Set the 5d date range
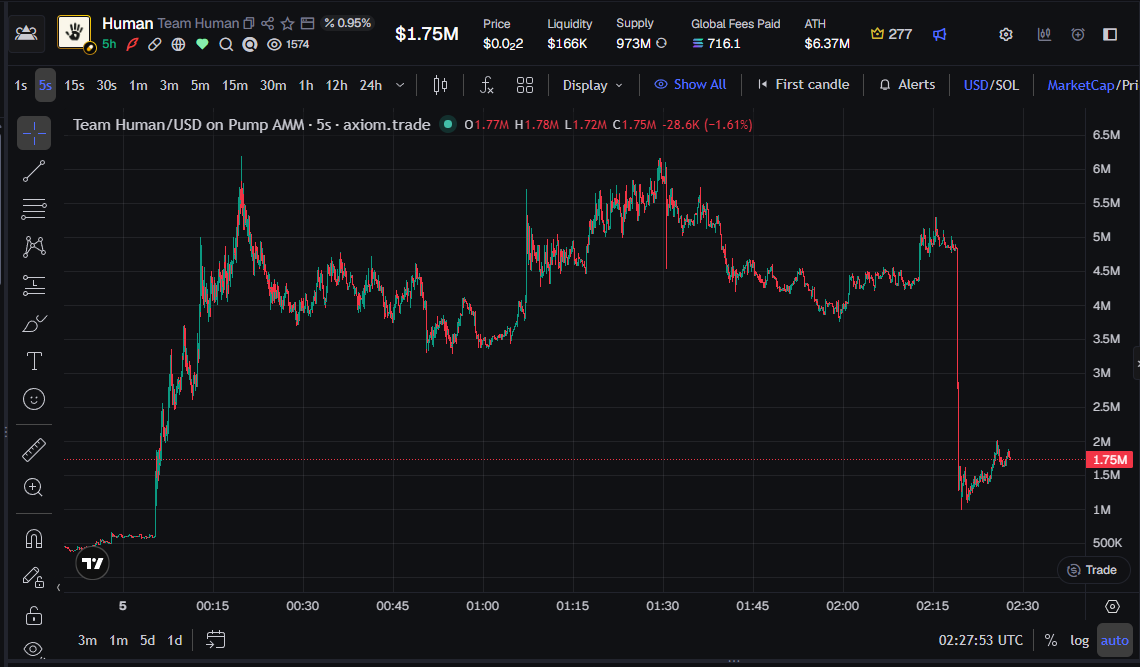Viewport: 1140px width, 667px height. click(148, 640)
